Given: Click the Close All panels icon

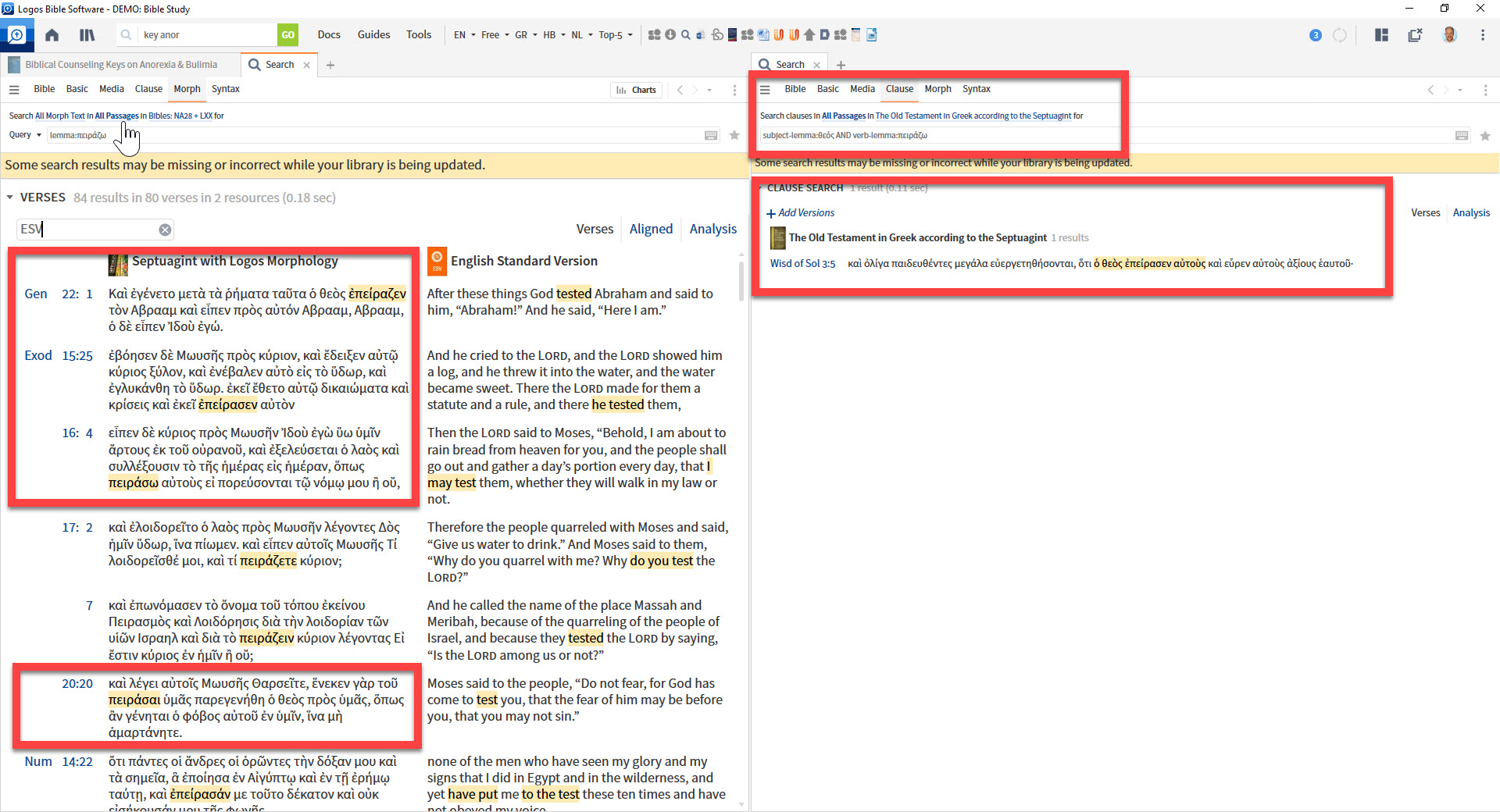Looking at the screenshot, I should (x=1415, y=35).
